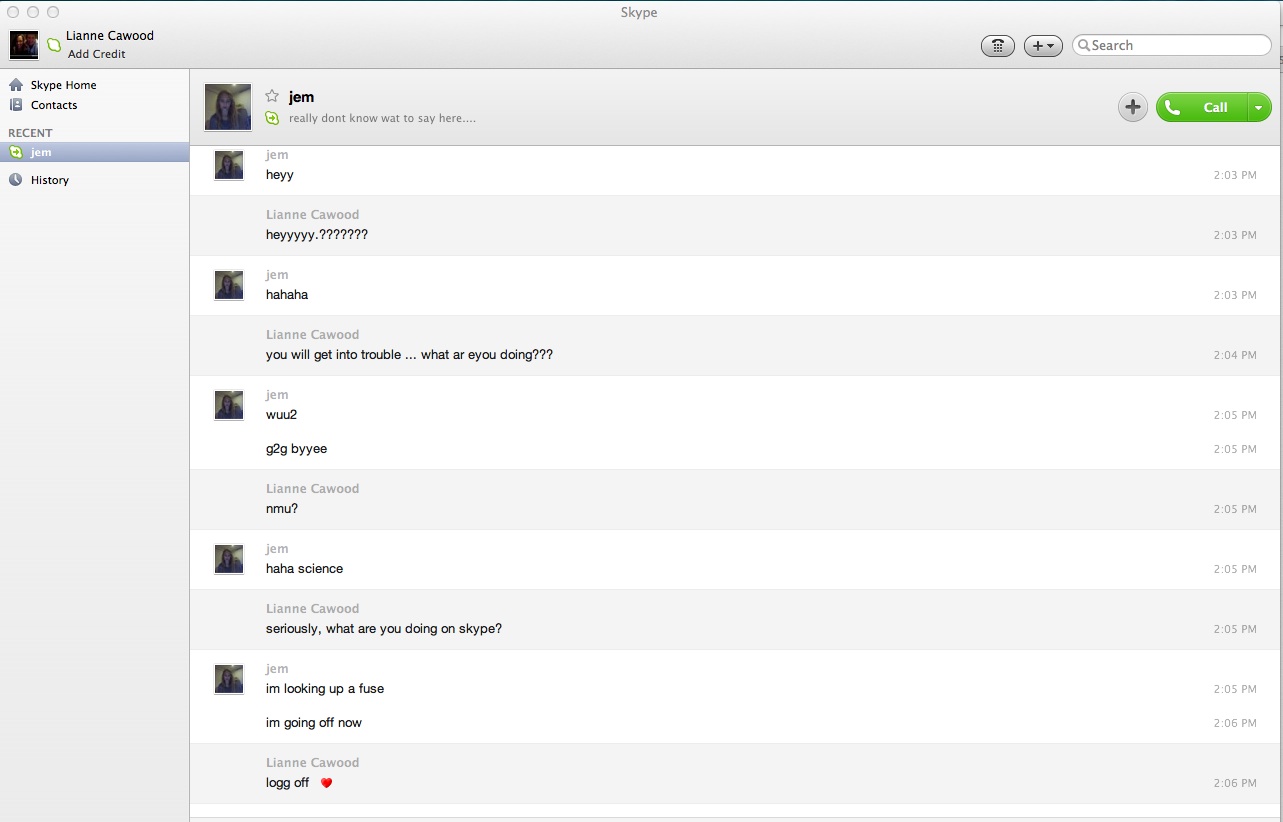Click jem's large profile picture in header

(x=228, y=107)
